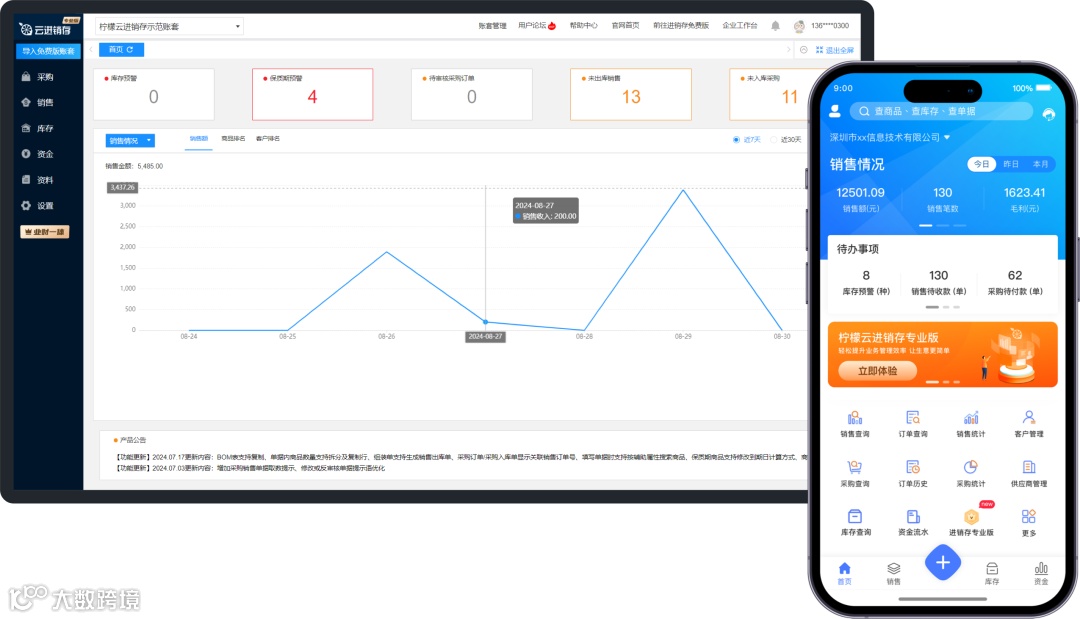
Task: Open 库存查询 box icon on phone
Action: [x=855, y=516]
